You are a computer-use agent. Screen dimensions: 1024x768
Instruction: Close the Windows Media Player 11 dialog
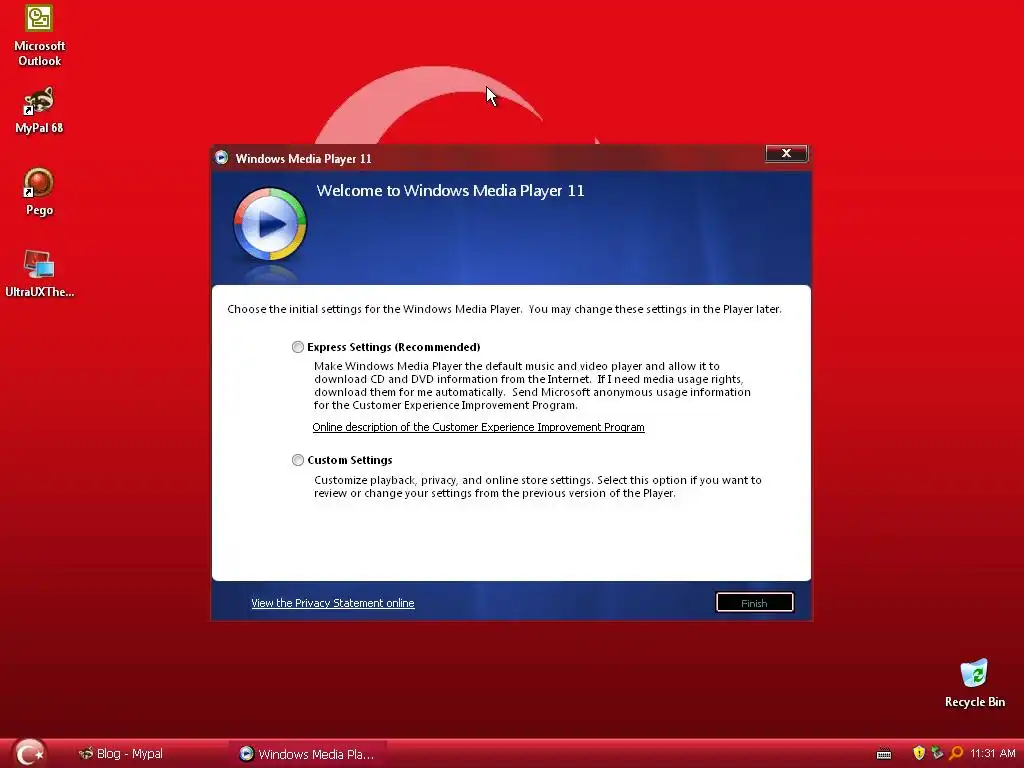pyautogui.click(x=786, y=153)
